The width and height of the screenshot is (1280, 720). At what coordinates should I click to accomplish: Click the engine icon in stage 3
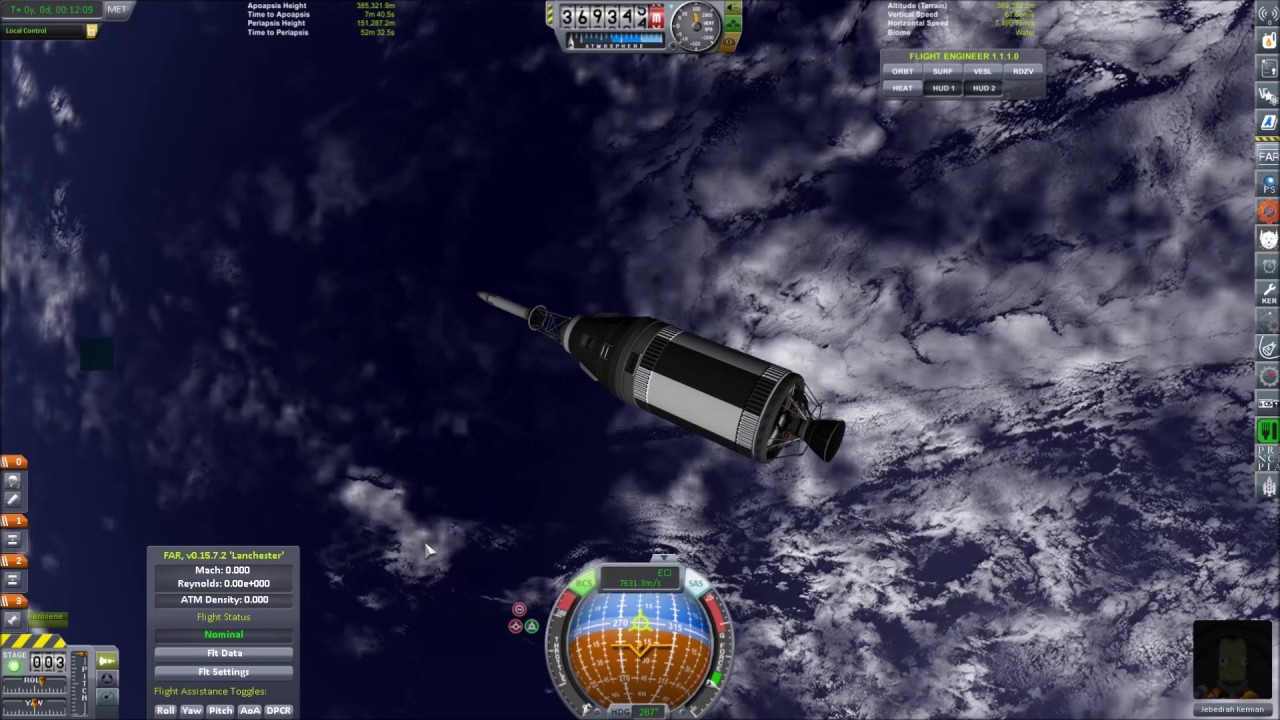point(13,620)
